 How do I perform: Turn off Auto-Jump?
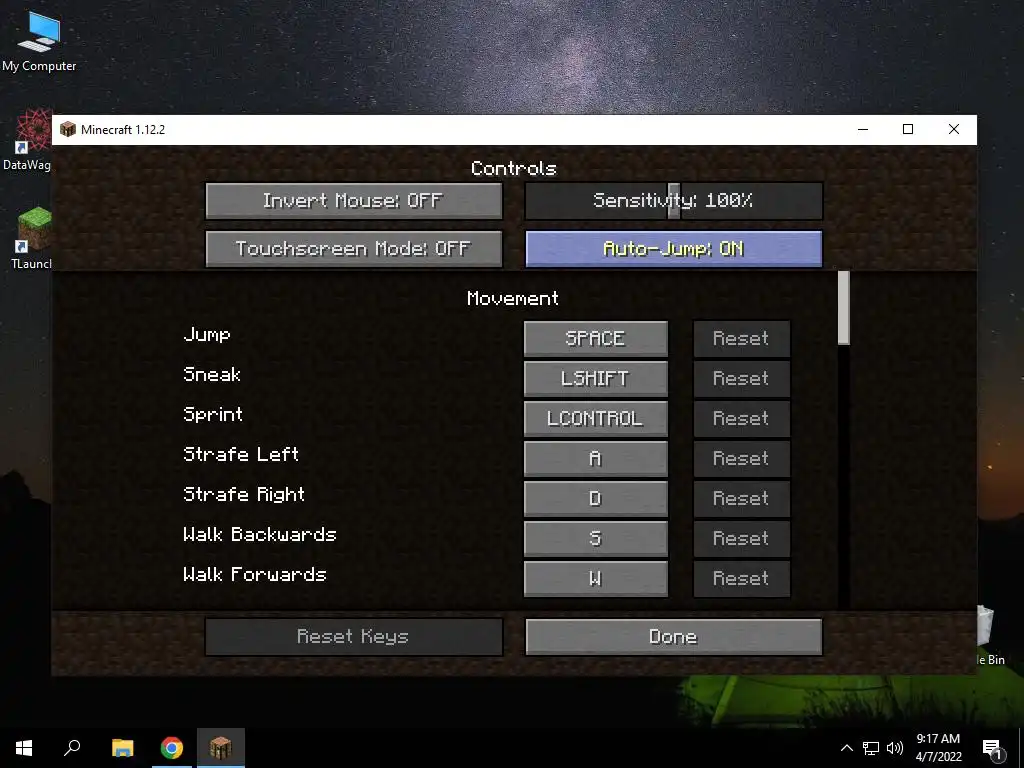point(674,249)
